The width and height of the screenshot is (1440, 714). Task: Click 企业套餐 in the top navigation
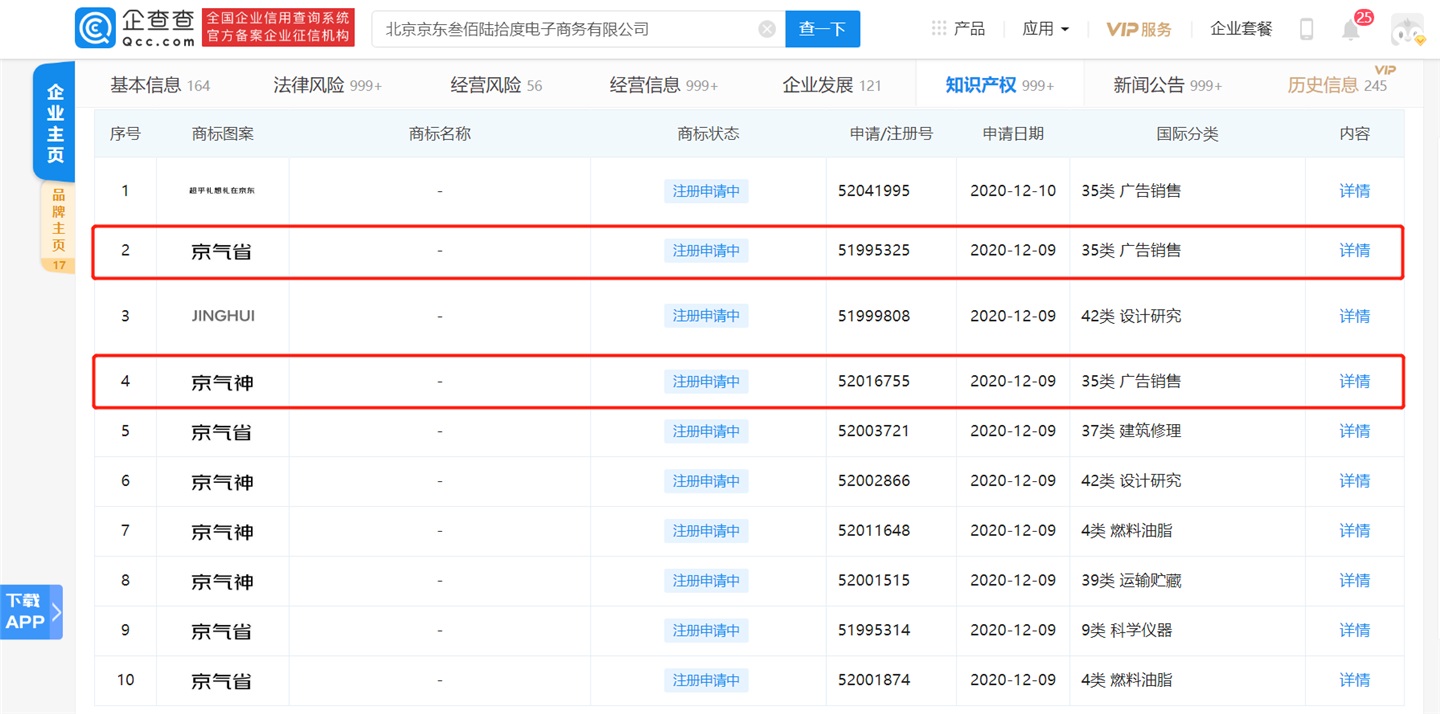click(1241, 29)
